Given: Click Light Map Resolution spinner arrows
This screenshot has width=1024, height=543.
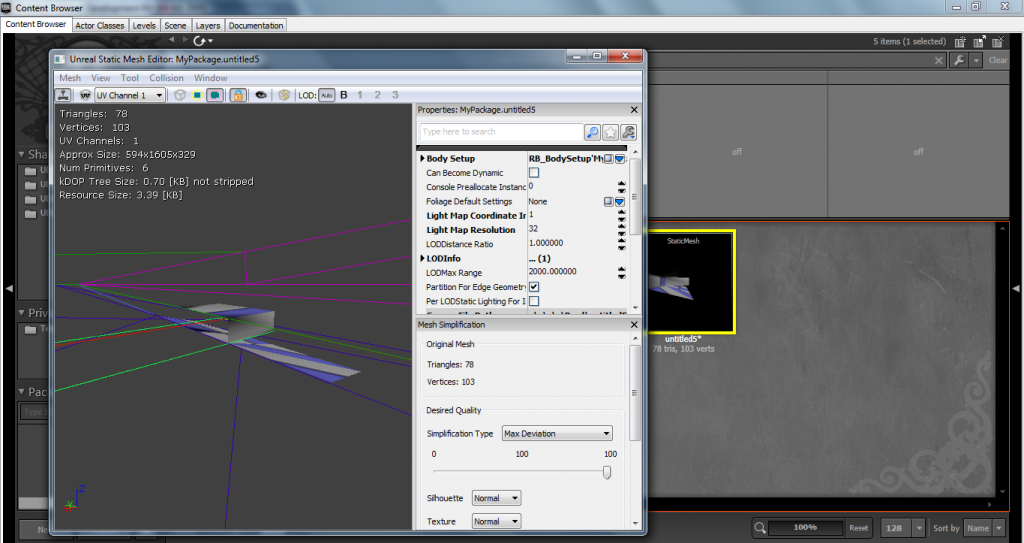Looking at the screenshot, I should (622, 230).
